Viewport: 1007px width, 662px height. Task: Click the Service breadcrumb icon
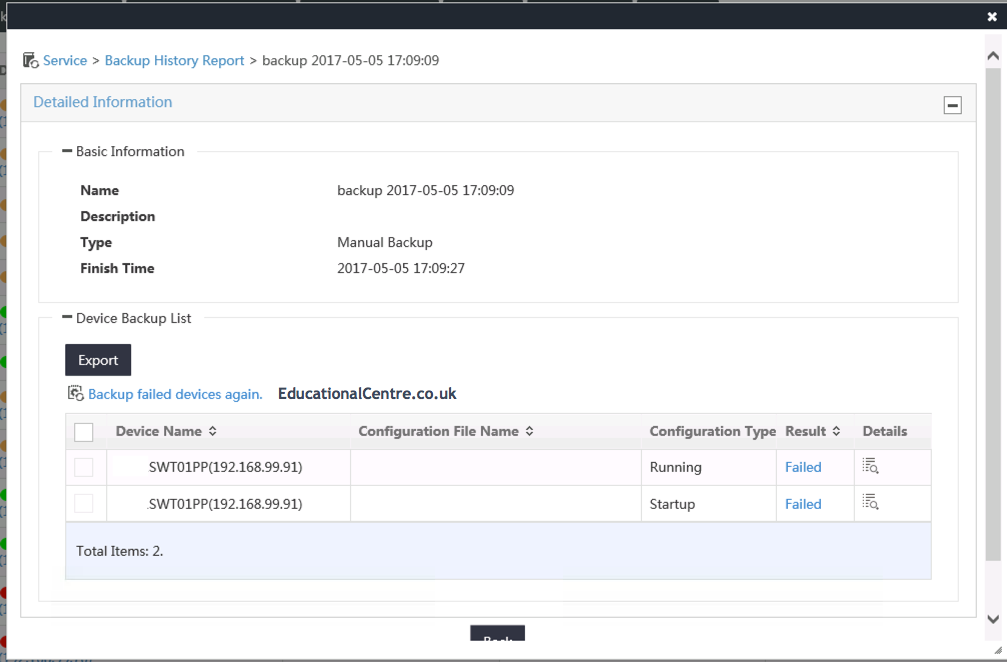(30, 61)
